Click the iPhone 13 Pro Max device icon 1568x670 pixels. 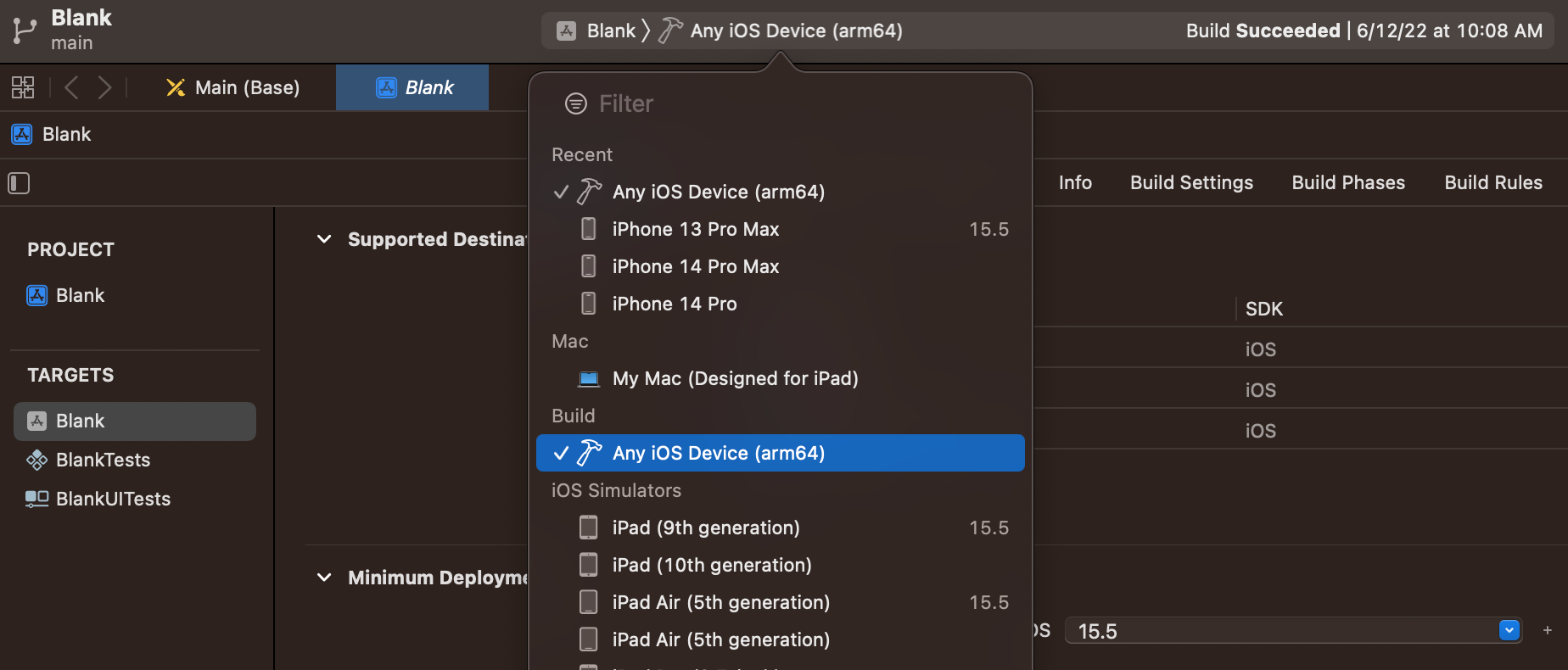pyautogui.click(x=588, y=229)
